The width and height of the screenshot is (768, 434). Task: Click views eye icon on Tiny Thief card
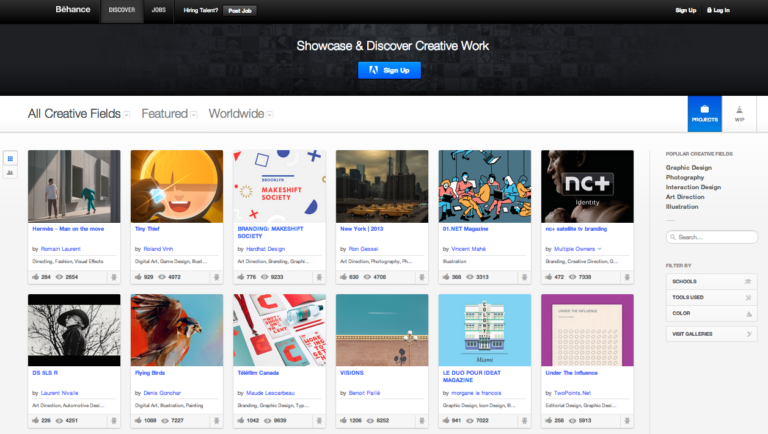click(x=162, y=277)
